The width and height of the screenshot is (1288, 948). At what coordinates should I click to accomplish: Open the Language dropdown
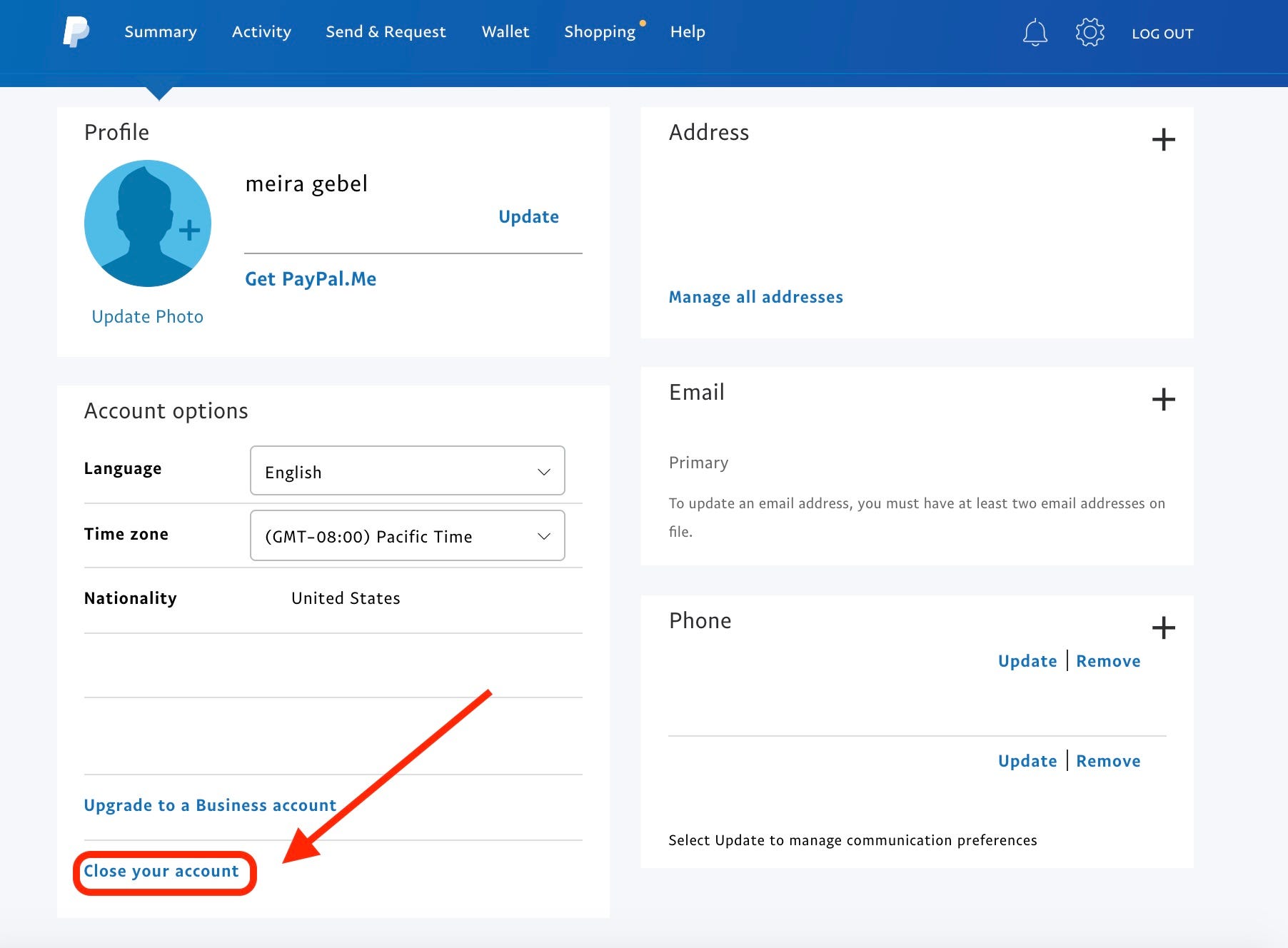(407, 471)
